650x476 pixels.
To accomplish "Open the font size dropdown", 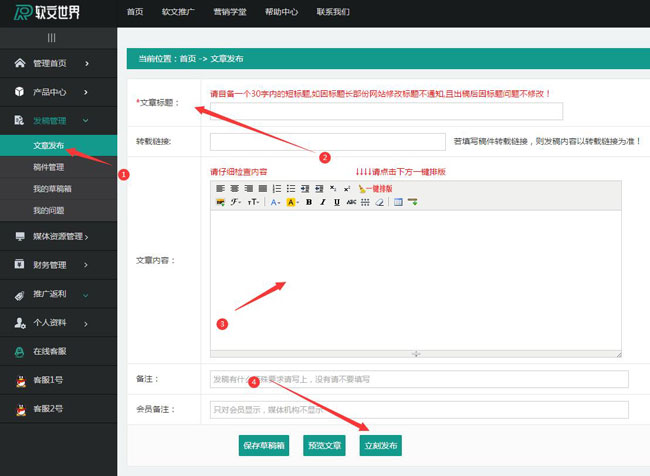I will click(x=254, y=202).
